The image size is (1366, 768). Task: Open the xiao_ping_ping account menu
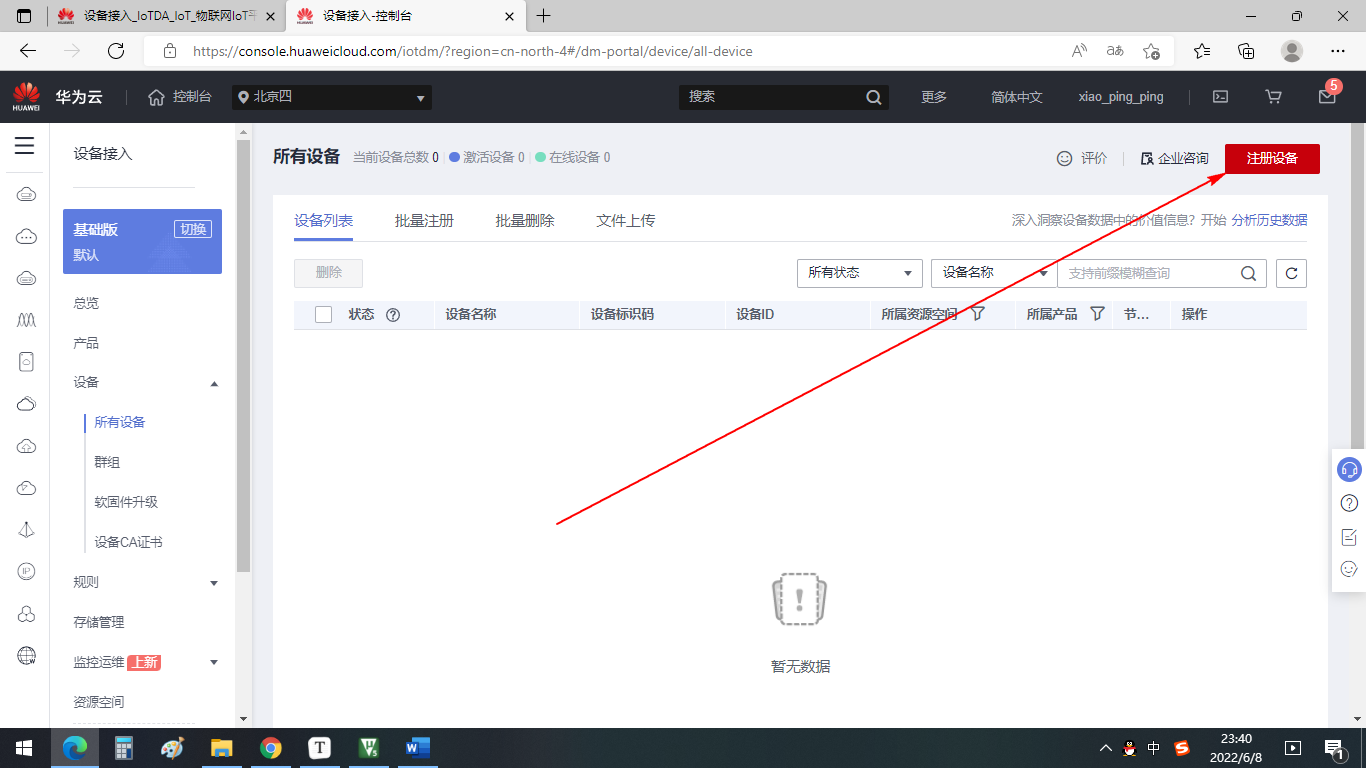(x=1121, y=97)
